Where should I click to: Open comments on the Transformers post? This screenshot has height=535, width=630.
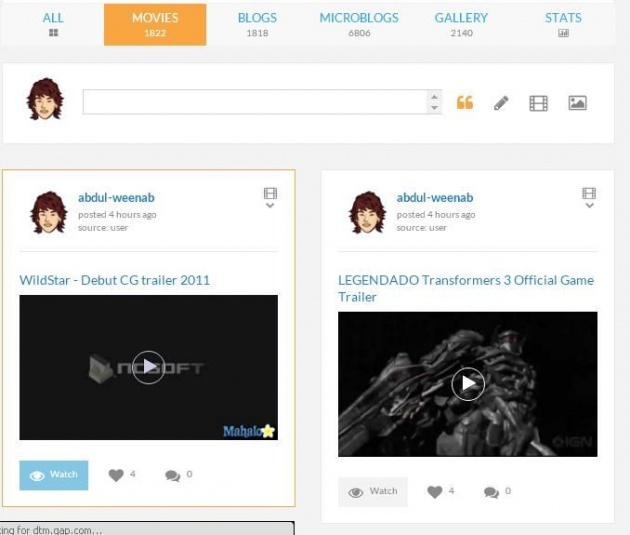point(491,492)
